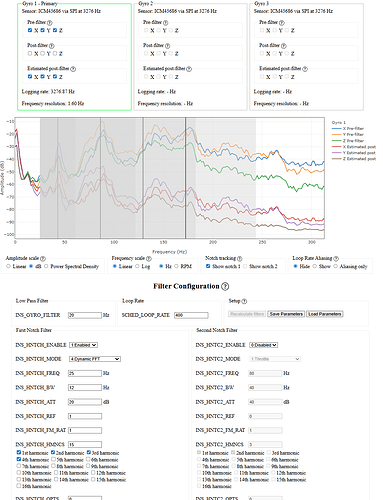The image size is (383, 500).
Task: Open INS_HNTCH_MODE Dynamic FFT dropdown
Action: (x=95, y=359)
